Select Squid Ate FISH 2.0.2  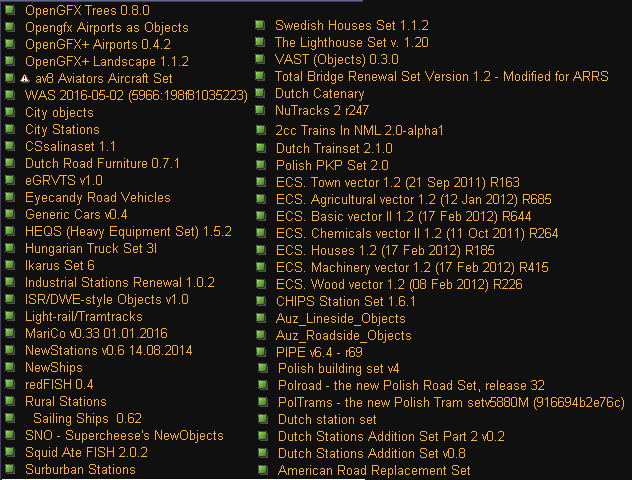click(x=86, y=452)
